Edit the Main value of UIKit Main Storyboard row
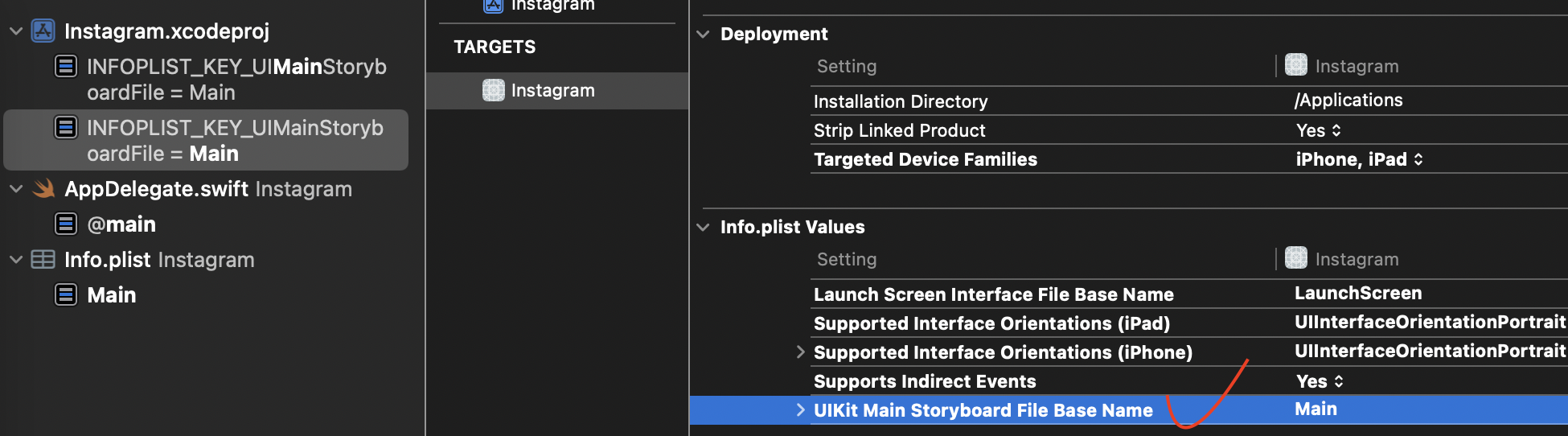This screenshot has height=436, width=1568. point(1316,409)
